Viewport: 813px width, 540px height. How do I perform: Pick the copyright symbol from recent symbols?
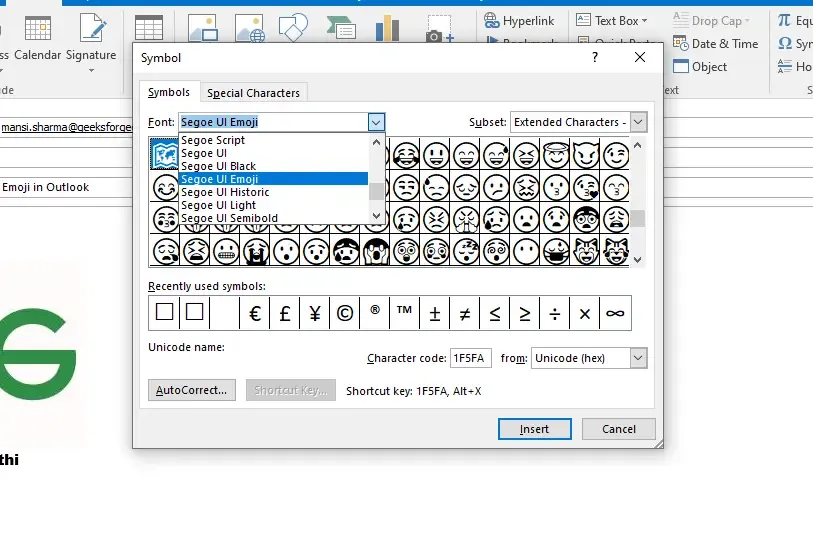(x=345, y=313)
